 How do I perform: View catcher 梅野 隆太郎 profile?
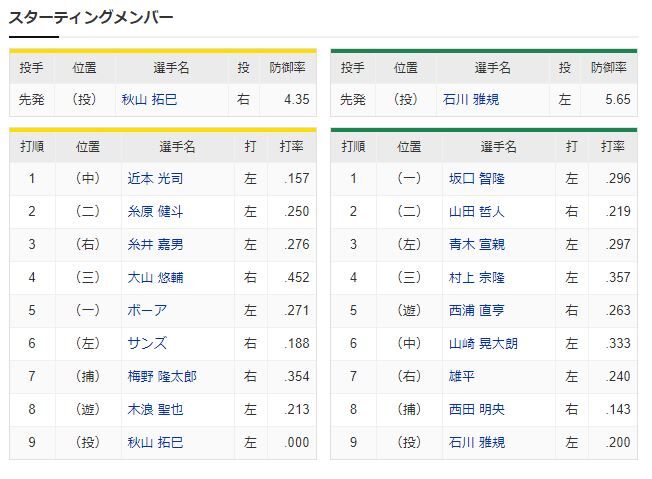click(162, 376)
